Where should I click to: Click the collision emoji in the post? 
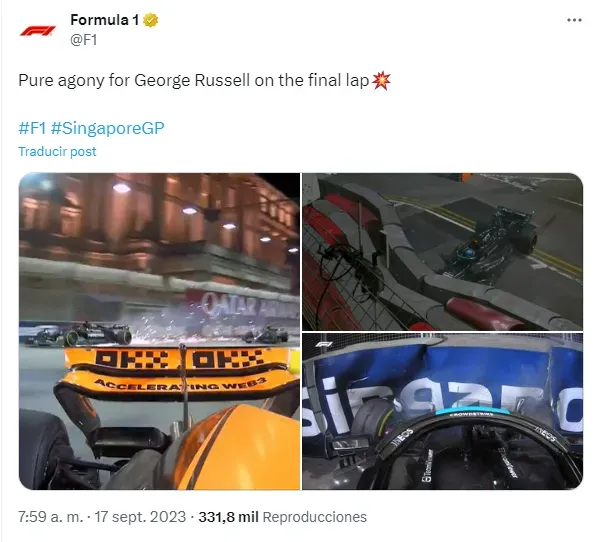(x=381, y=80)
